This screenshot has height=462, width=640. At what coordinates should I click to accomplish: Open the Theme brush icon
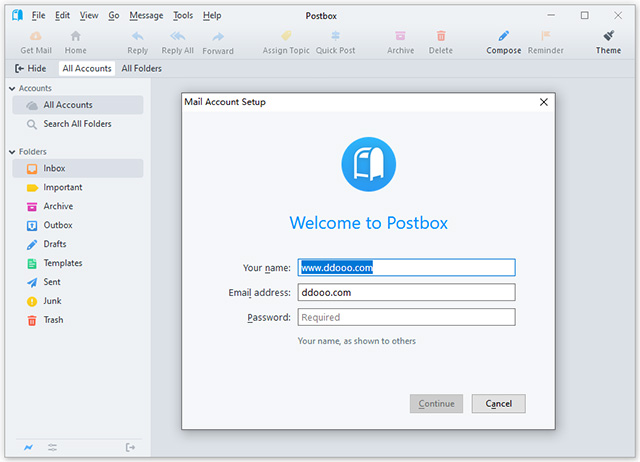coord(608,37)
